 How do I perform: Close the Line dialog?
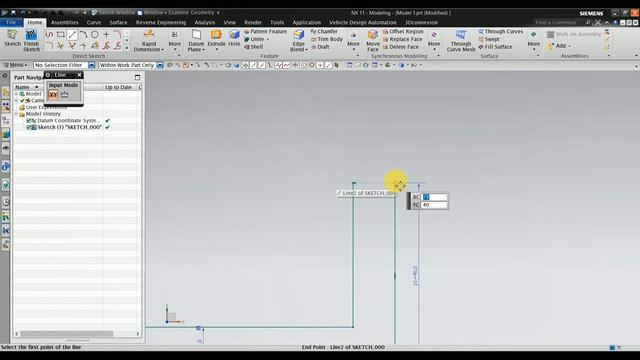coord(80,75)
